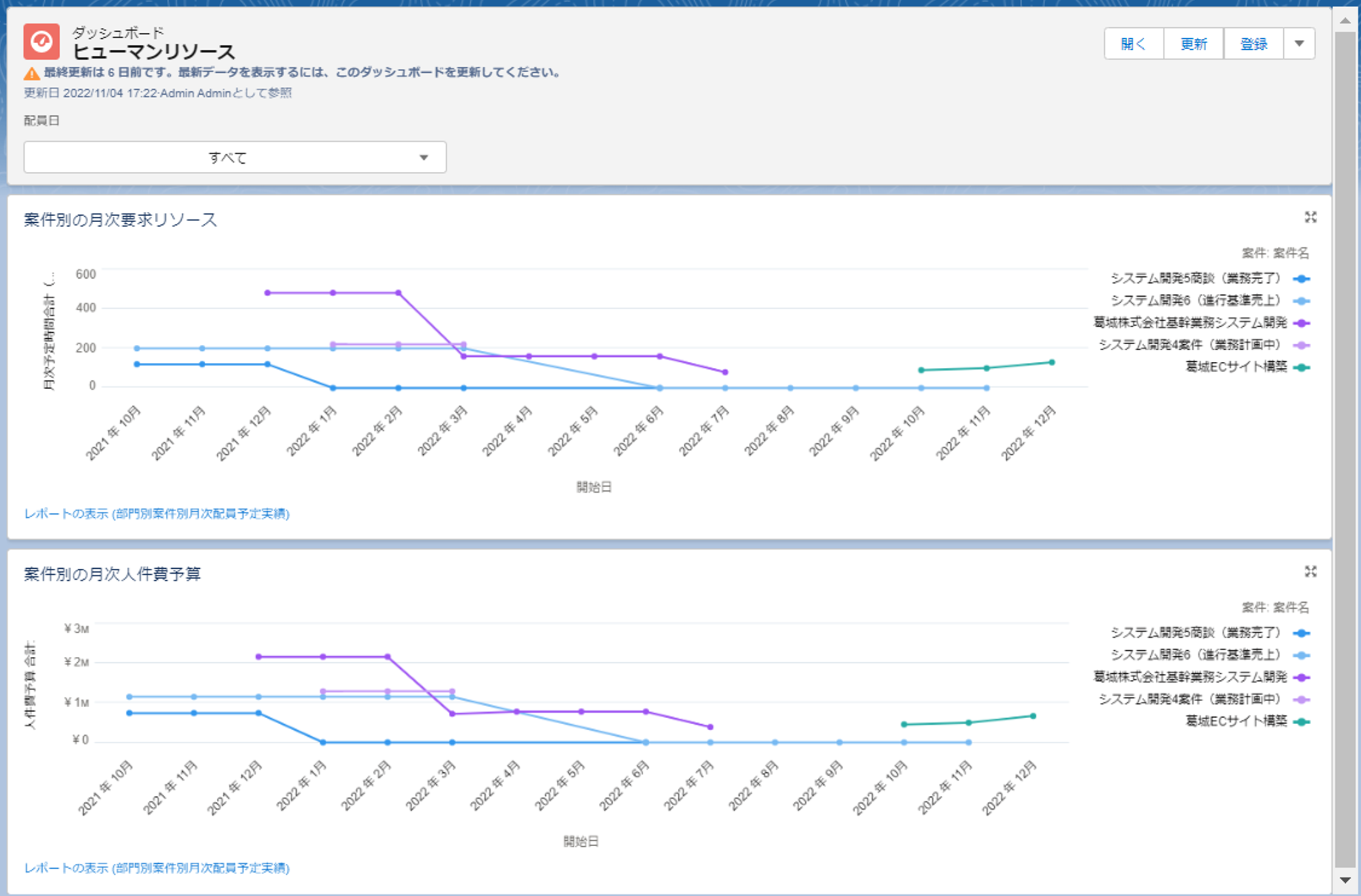Click teal data point at 2022年12月 in top chart
1361x896 pixels.
1052,362
